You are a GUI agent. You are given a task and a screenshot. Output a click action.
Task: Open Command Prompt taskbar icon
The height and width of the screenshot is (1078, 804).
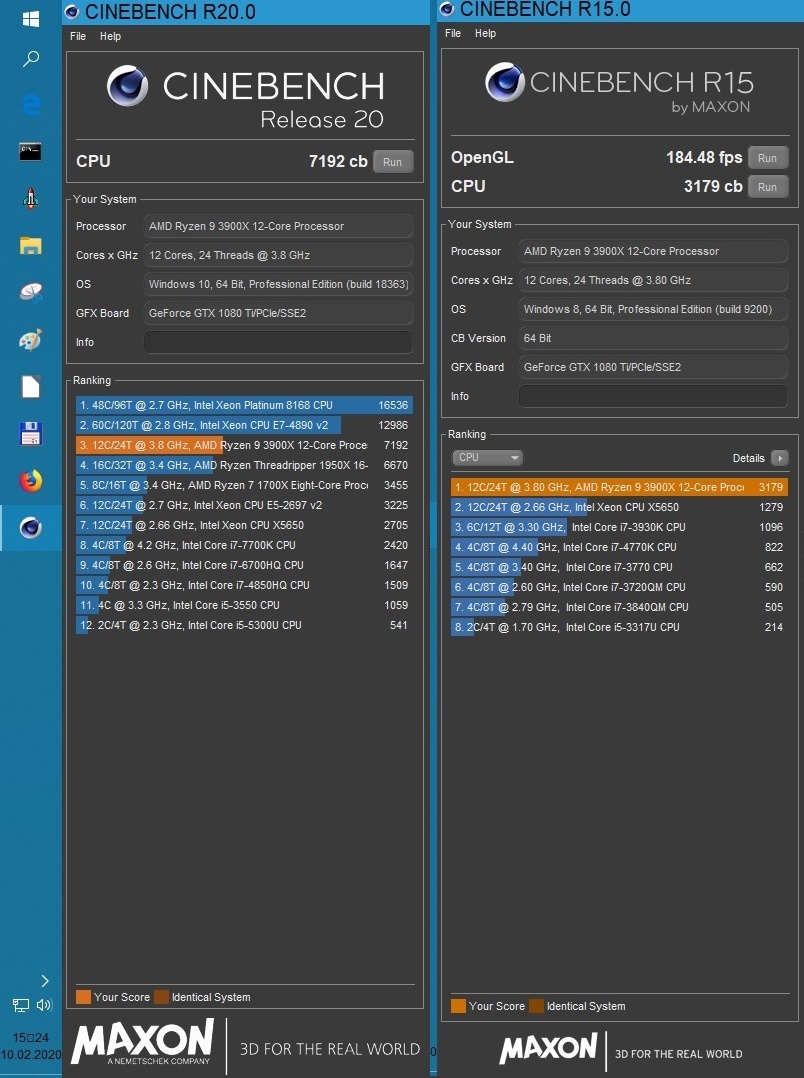click(x=30, y=151)
